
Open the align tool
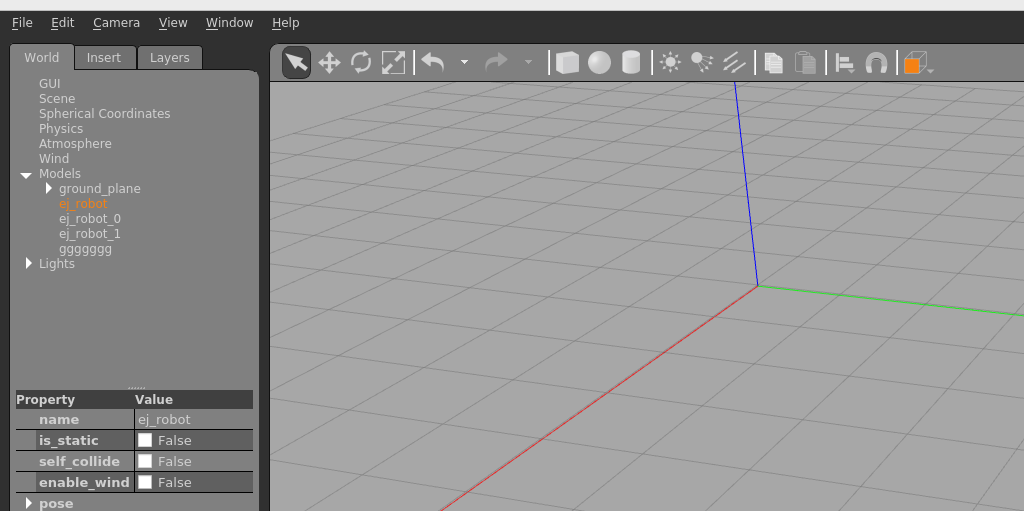[846, 63]
